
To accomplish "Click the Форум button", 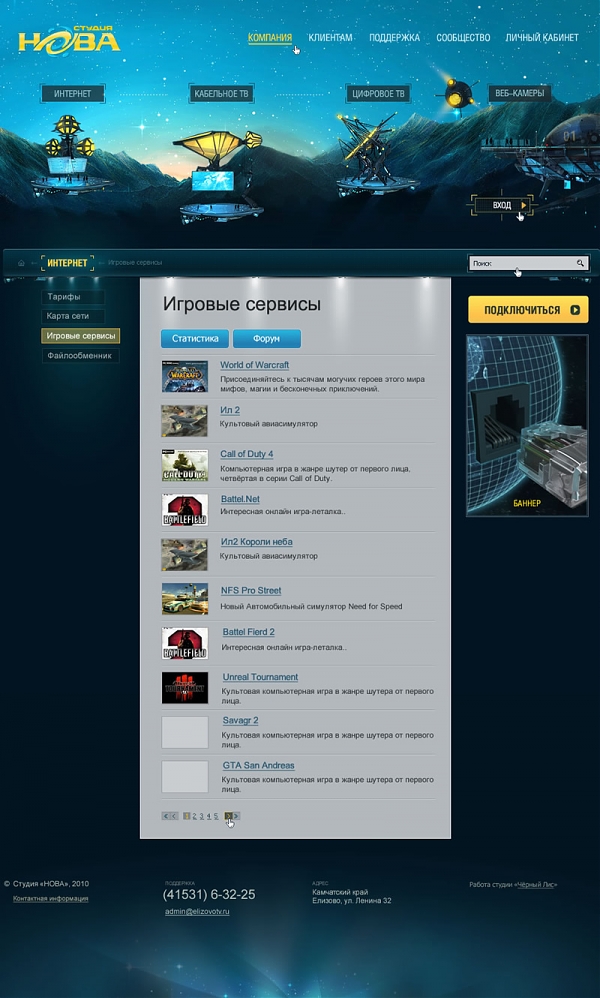I will click(x=267, y=339).
